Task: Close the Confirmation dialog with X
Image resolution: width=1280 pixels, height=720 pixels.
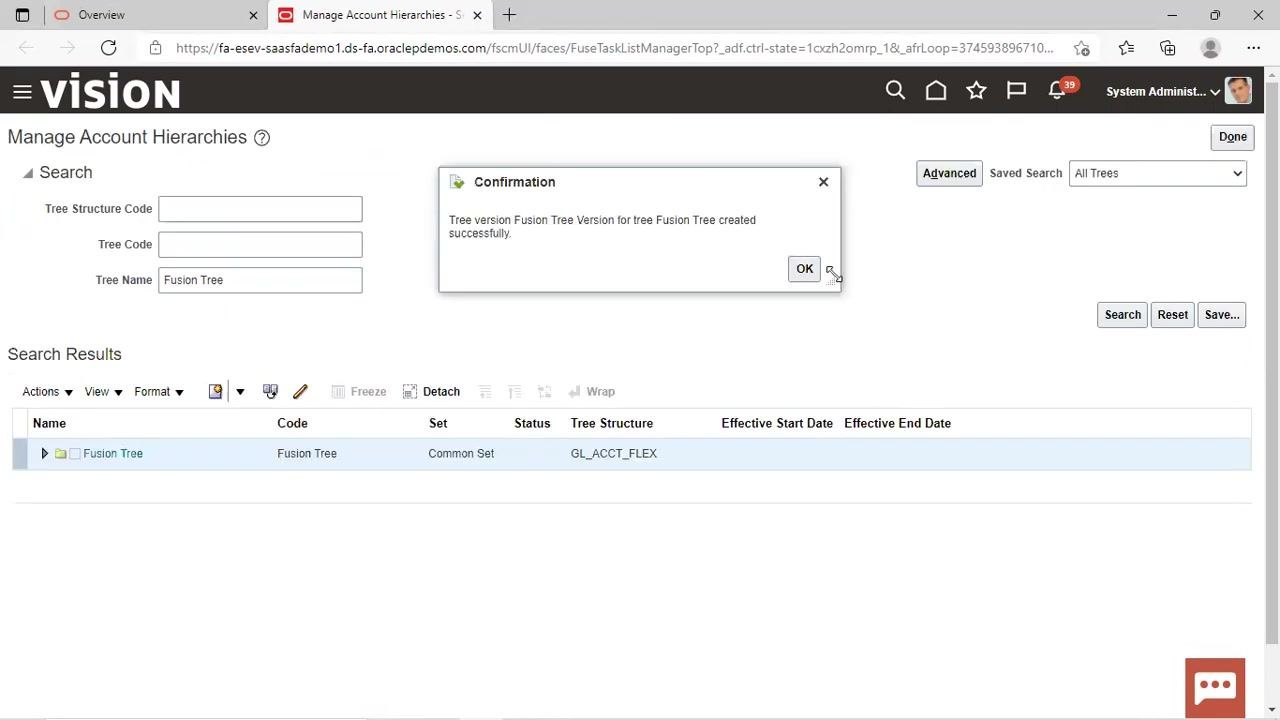Action: 823,182
